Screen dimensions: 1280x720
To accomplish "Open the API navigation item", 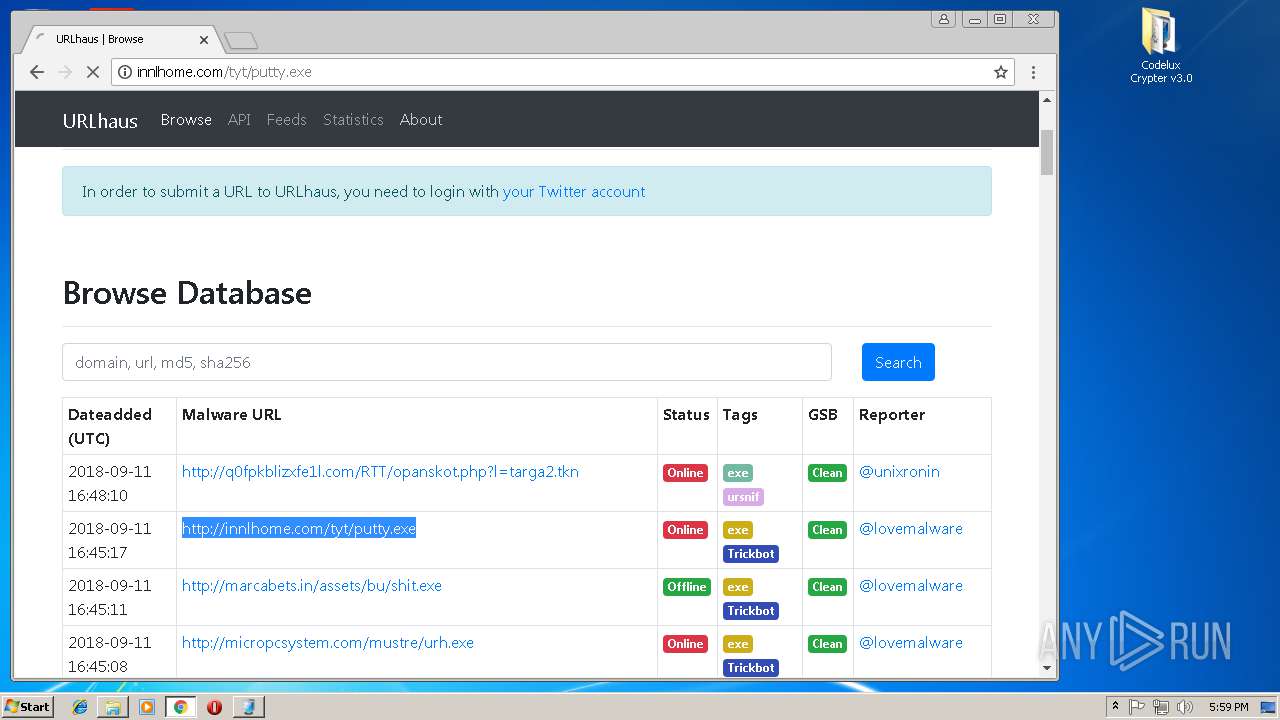I will point(239,120).
